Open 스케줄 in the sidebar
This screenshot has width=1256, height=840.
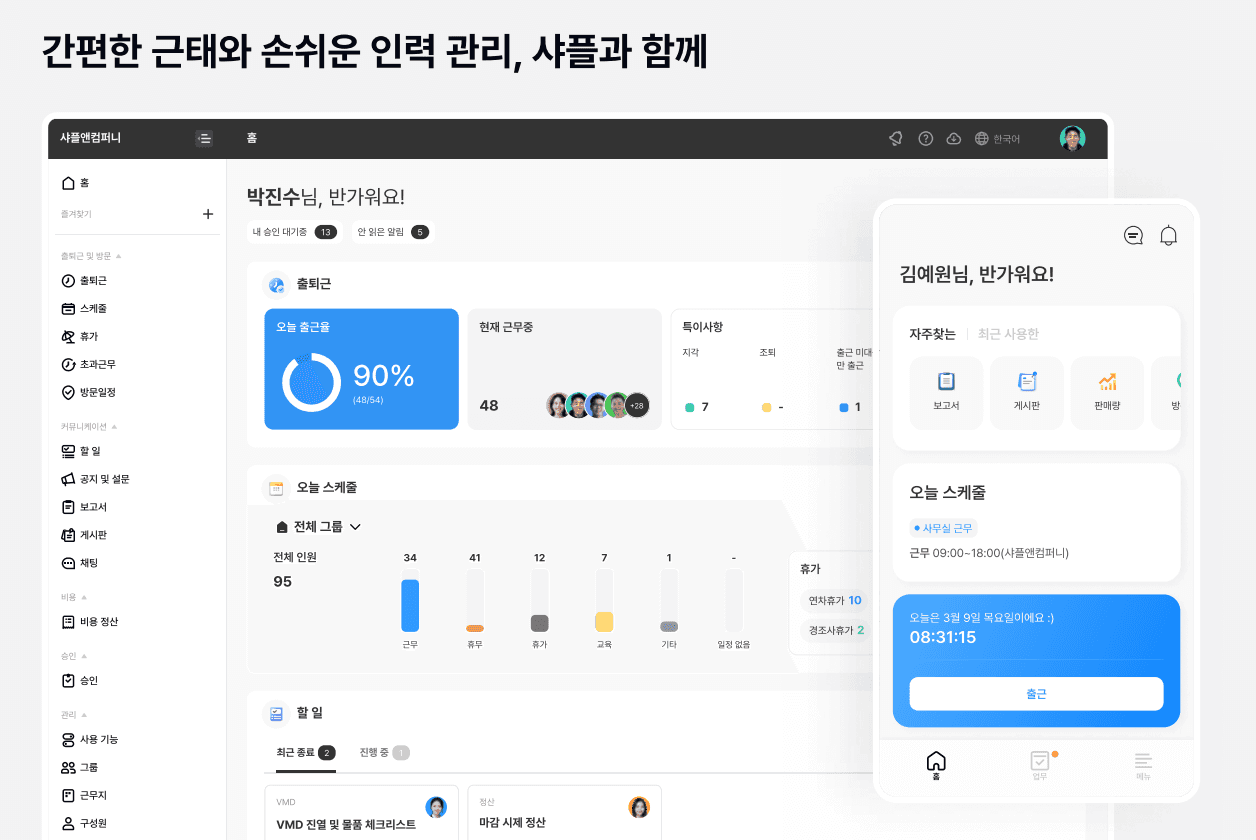point(84,309)
